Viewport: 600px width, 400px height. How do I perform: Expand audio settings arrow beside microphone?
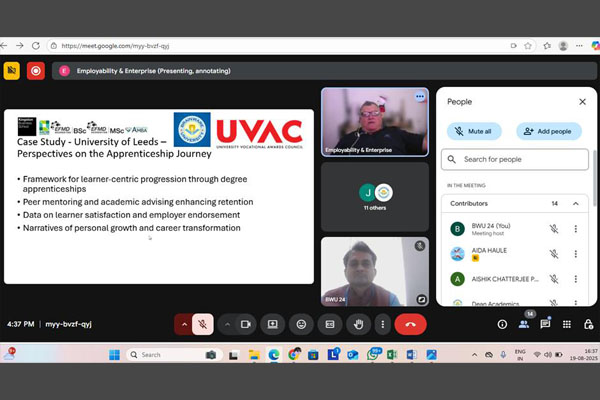coord(184,324)
